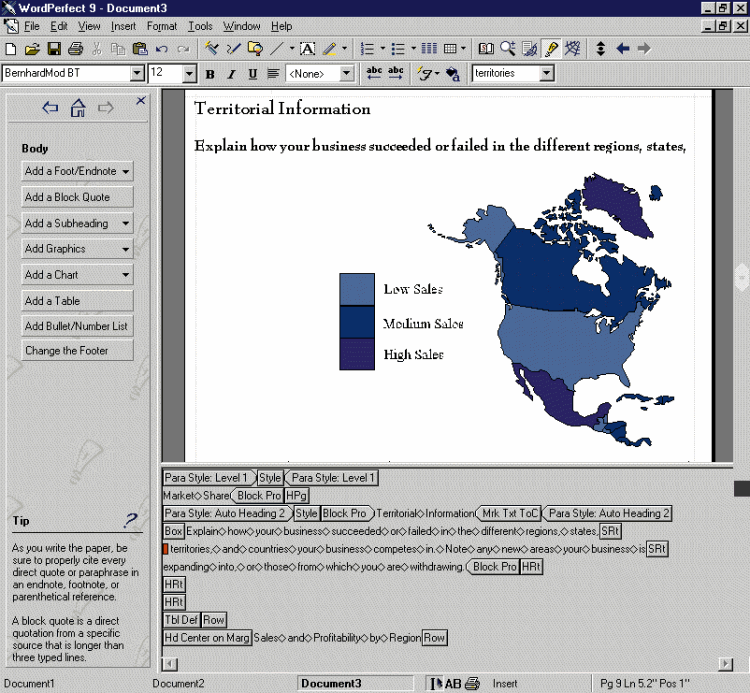750x693 pixels.
Task: Toggle bold formatting
Action: [x=210, y=74]
